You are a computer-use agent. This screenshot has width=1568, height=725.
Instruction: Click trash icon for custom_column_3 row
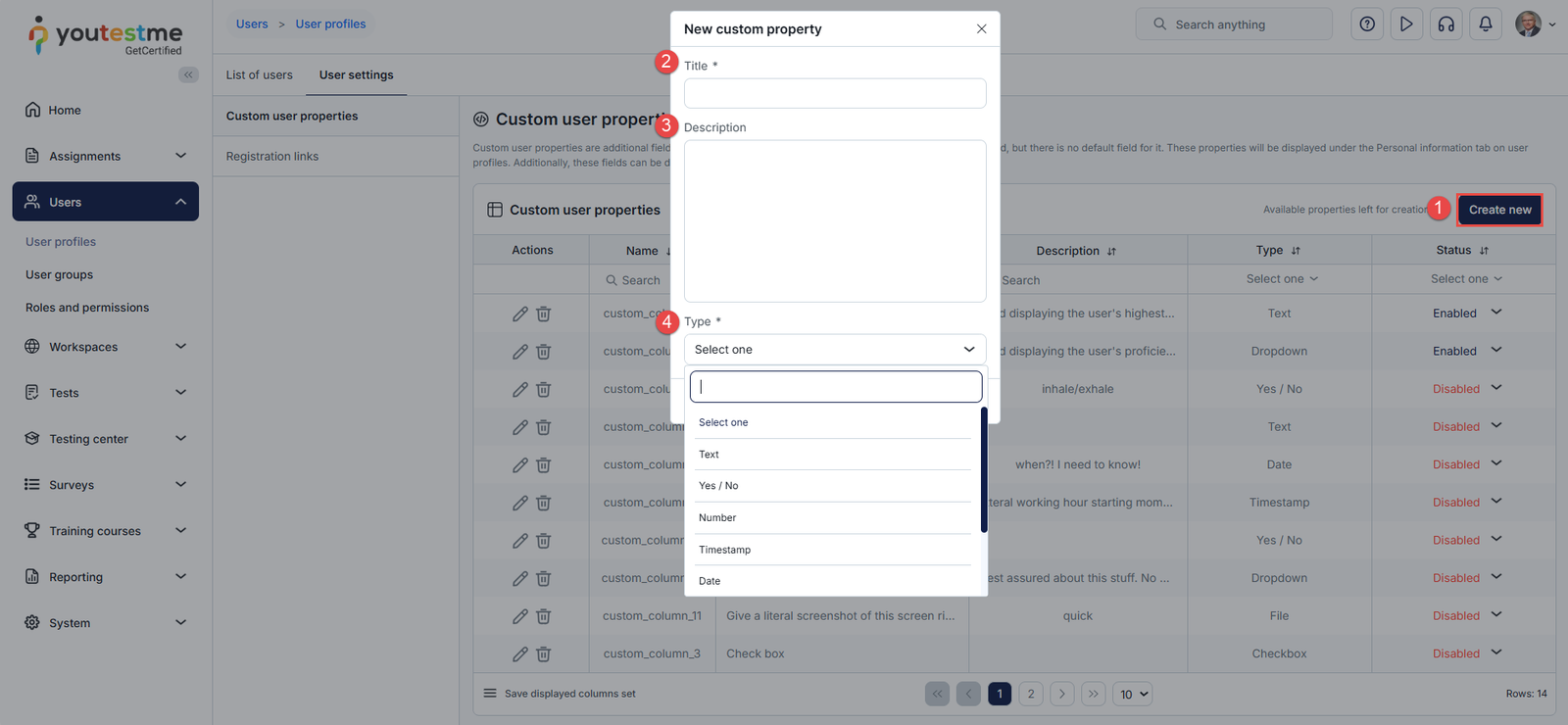(544, 653)
